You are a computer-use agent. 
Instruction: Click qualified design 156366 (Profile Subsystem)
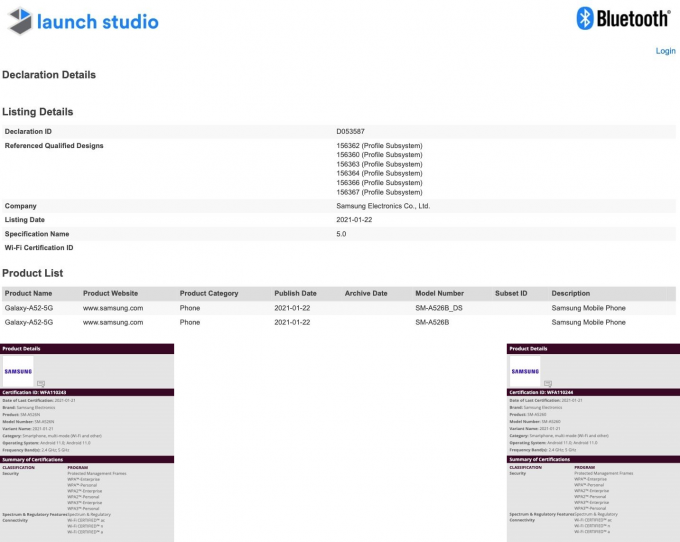[379, 183]
